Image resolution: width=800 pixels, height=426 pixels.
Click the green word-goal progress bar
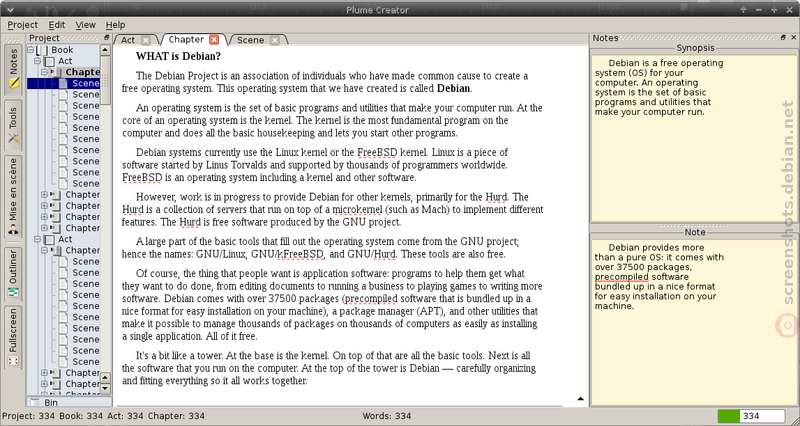click(x=729, y=416)
